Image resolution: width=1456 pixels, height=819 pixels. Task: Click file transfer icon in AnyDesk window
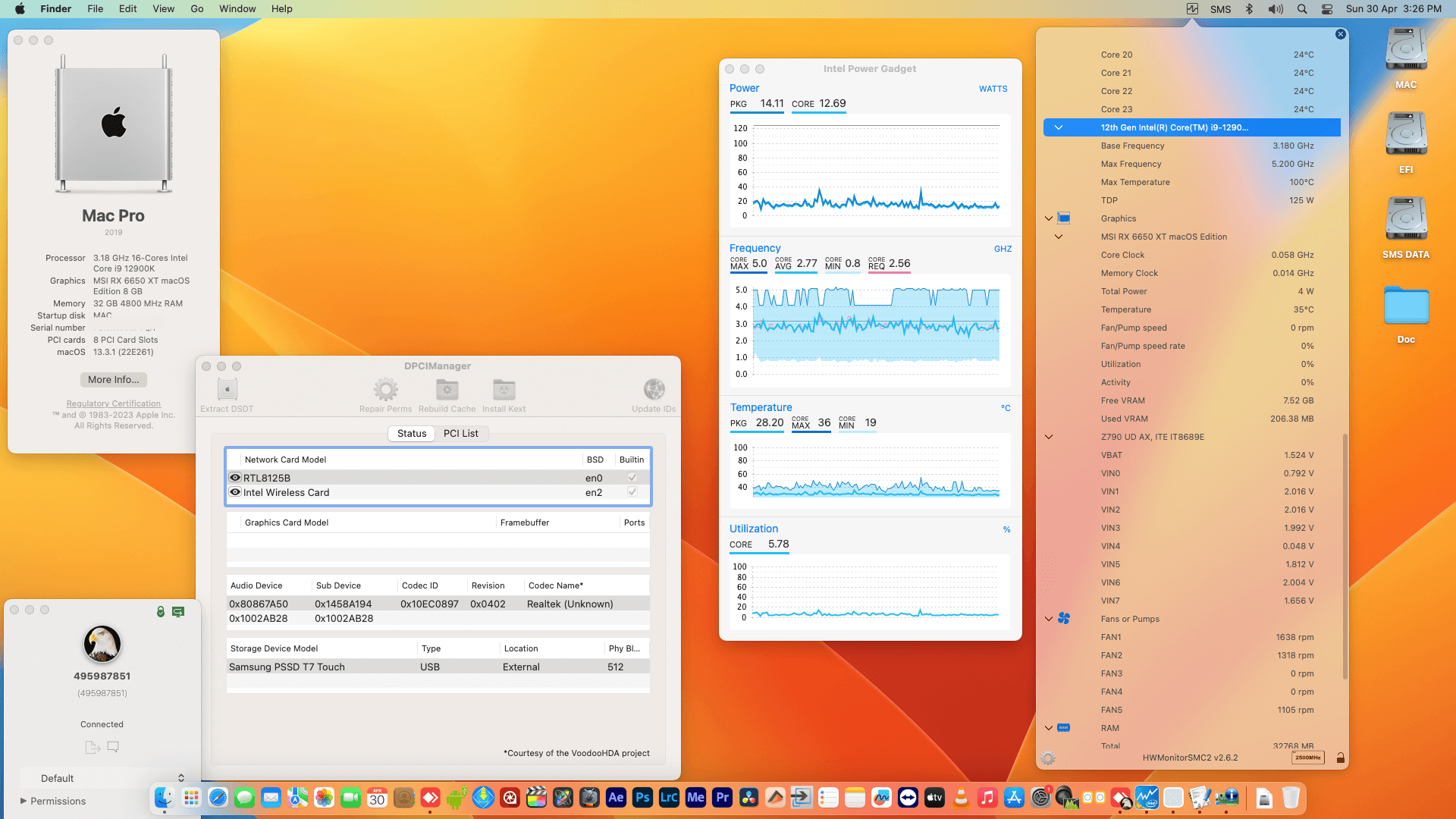[93, 747]
